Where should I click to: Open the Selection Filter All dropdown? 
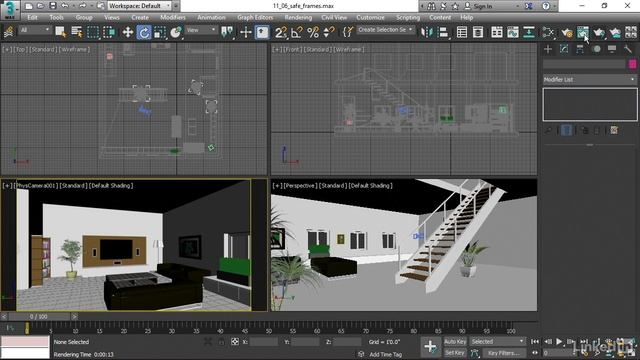point(34,30)
